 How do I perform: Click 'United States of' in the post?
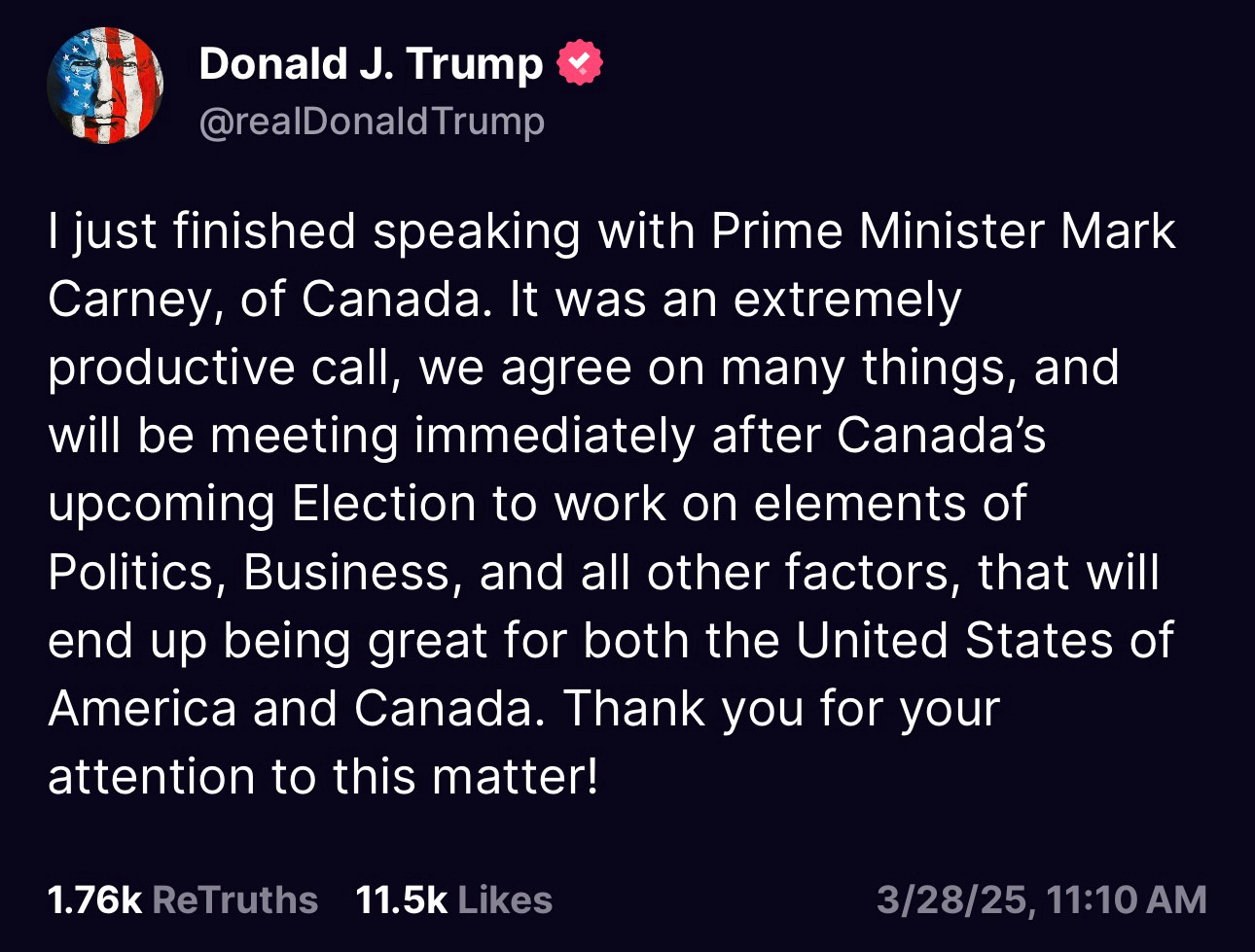985,640
